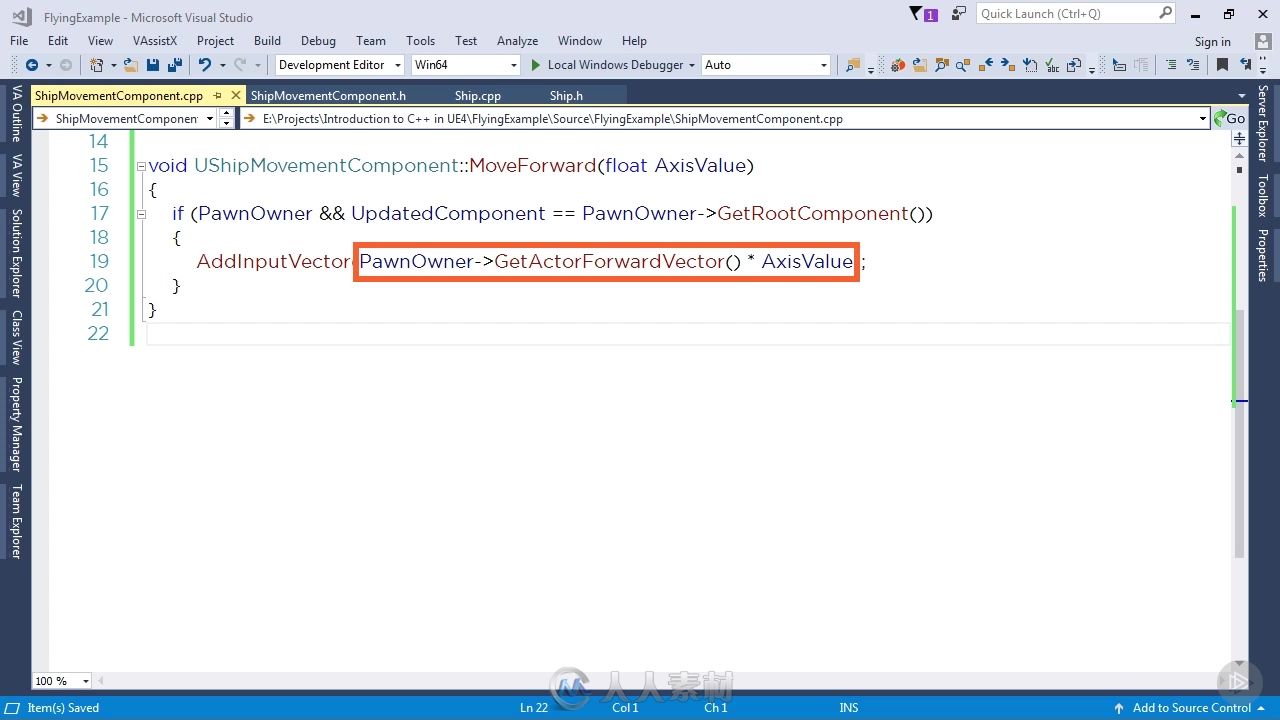
Task: Open the undo history dropdown arrow
Action: point(222,66)
